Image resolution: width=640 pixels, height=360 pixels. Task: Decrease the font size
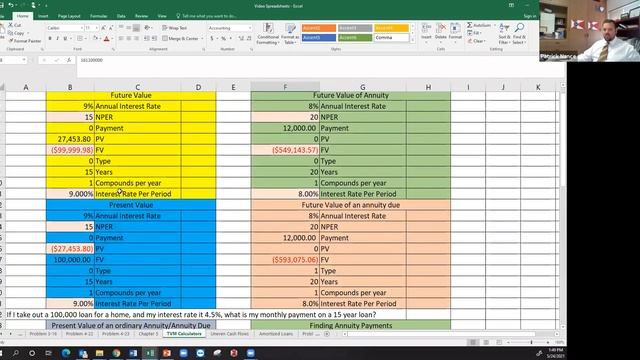111,28
